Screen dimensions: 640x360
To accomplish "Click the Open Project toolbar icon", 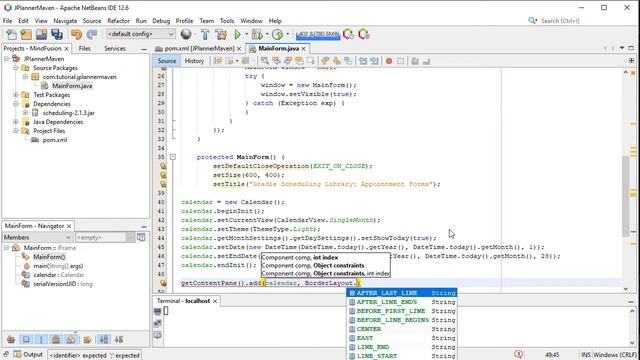I will click(41, 35).
